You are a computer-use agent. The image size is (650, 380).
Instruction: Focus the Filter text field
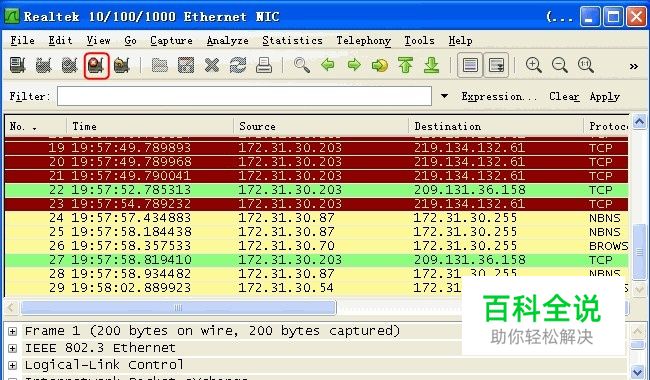point(244,96)
